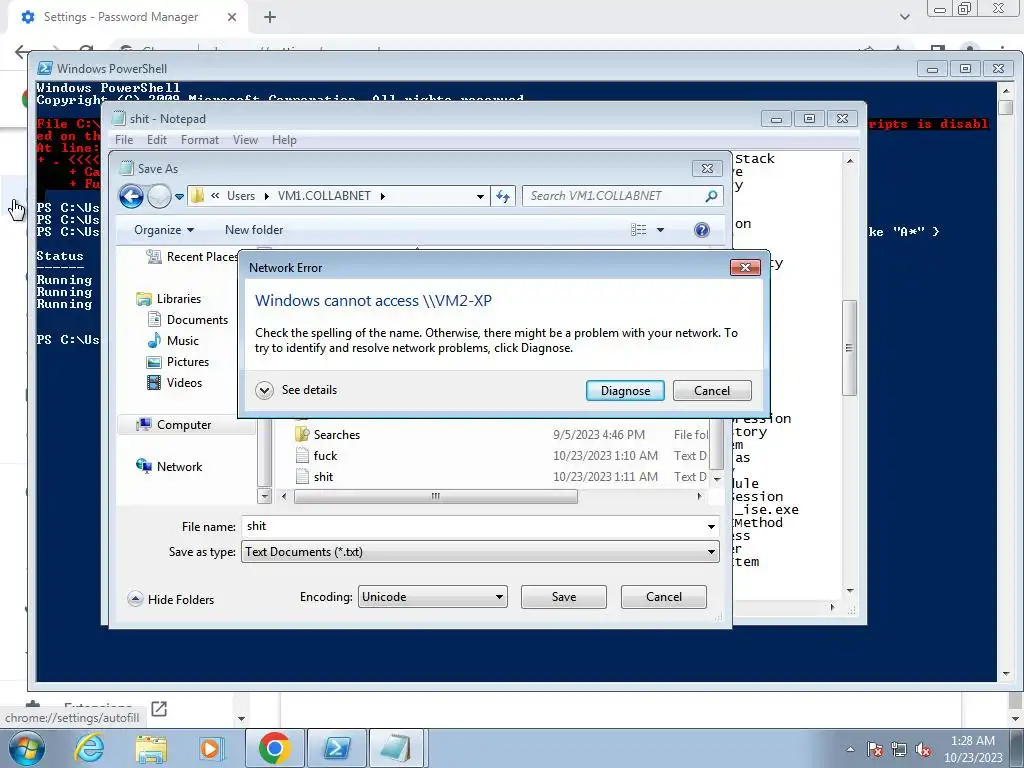Collapse folders with Hide Folders
The height and width of the screenshot is (768, 1024).
(171, 600)
